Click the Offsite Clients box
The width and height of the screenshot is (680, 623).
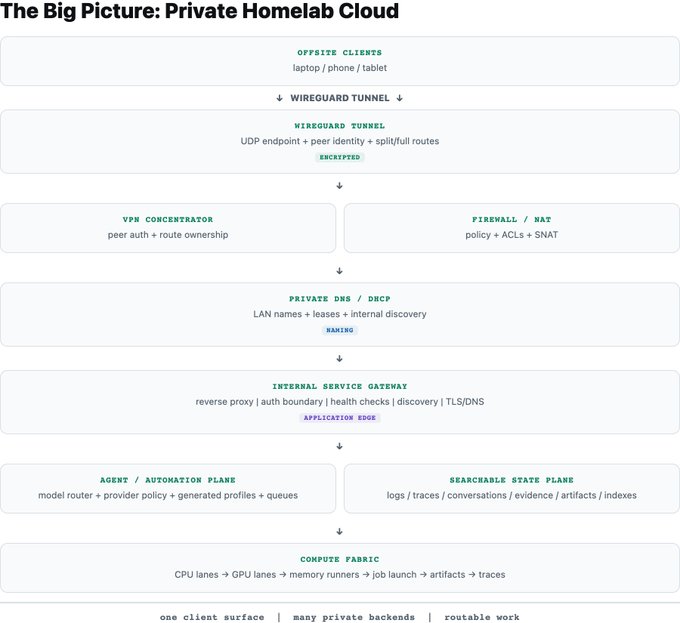coord(340,61)
